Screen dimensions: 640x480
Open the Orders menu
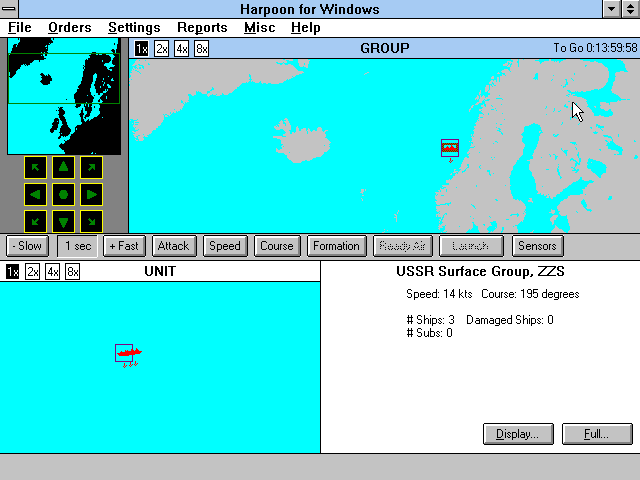70,28
